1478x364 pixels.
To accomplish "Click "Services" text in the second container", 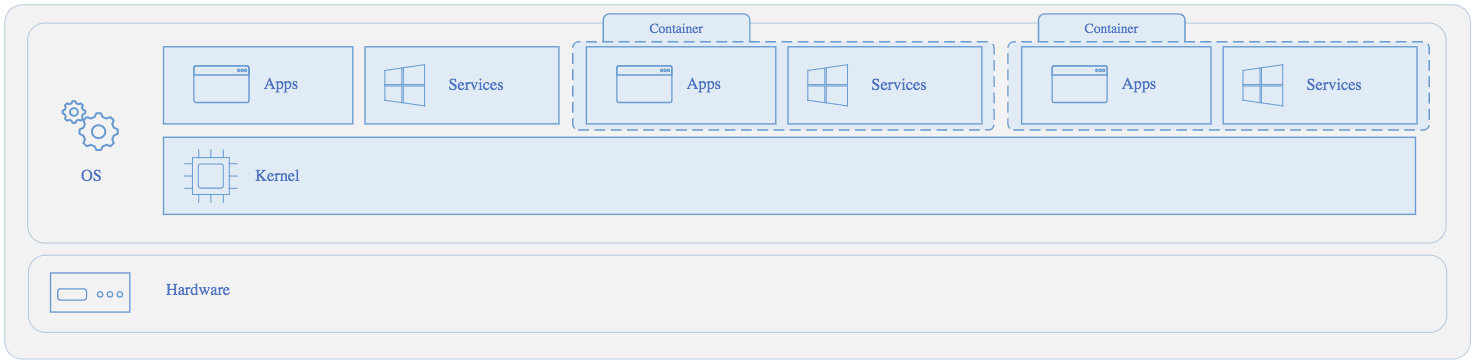I will [1334, 85].
